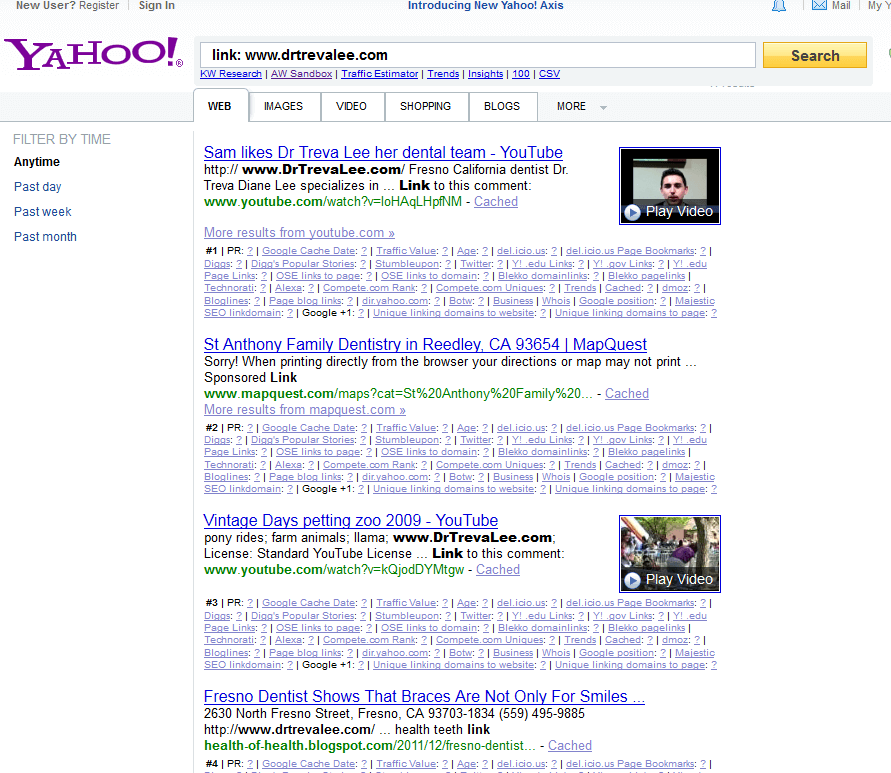Filter results by Past day

[38, 187]
